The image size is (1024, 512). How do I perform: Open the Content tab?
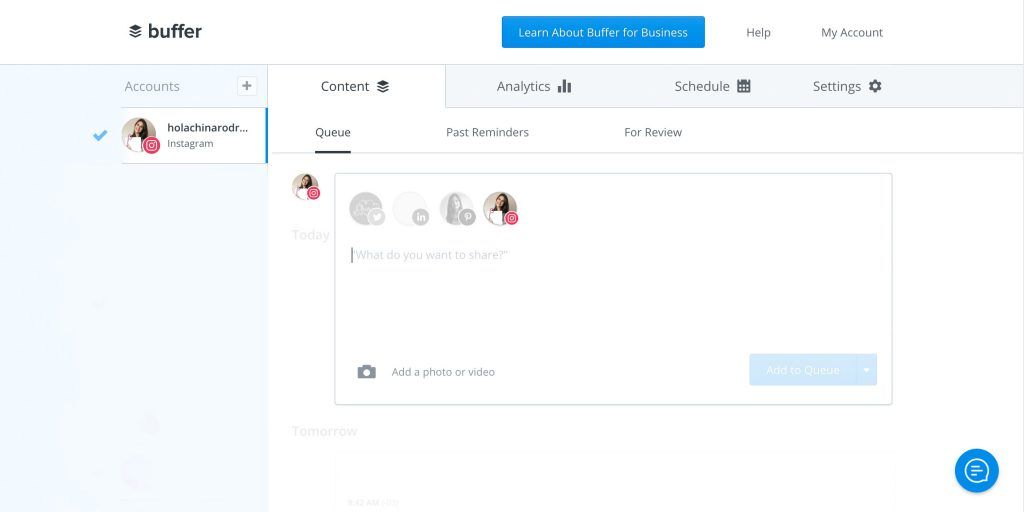click(x=356, y=86)
